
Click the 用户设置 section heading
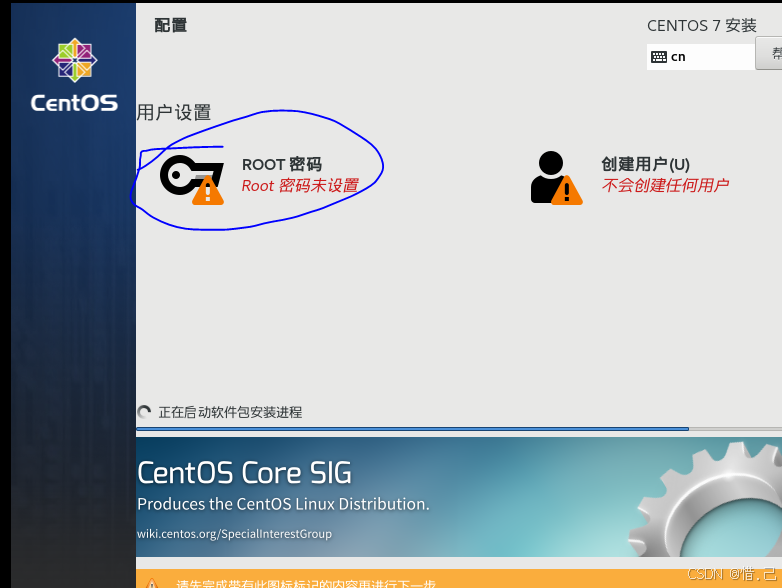point(174,112)
